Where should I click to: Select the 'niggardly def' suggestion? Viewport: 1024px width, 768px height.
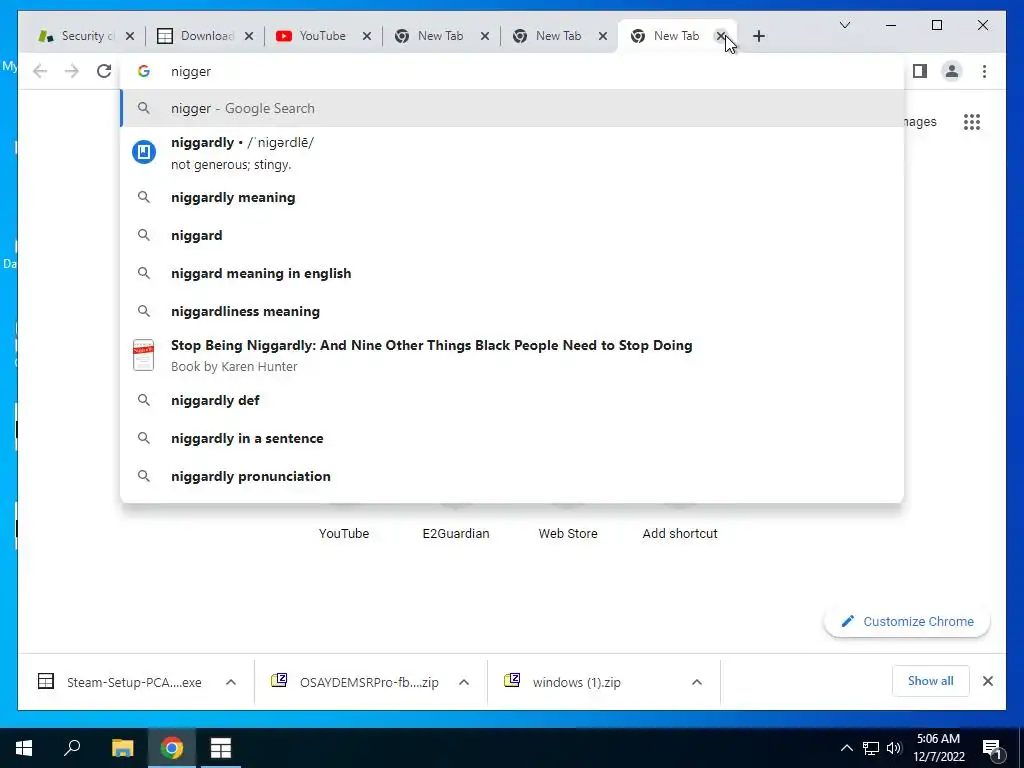click(512, 400)
